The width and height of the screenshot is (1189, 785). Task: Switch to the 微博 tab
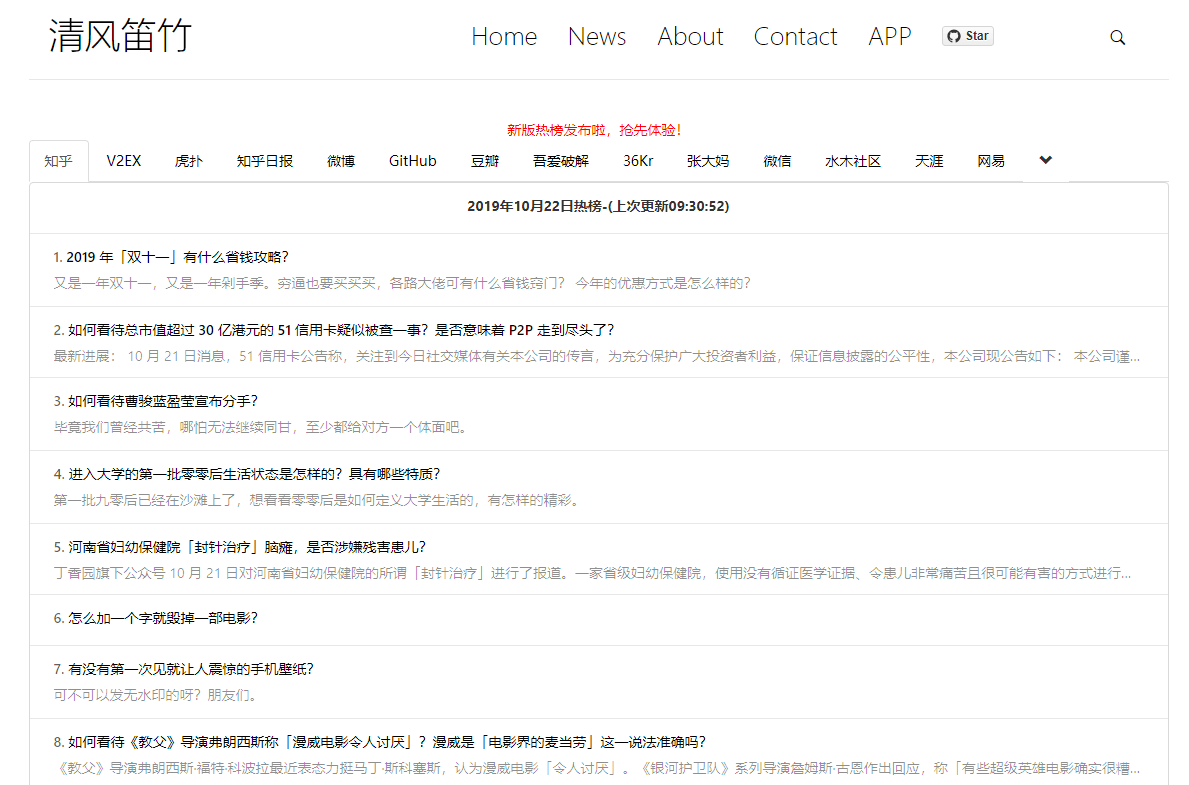pos(340,161)
